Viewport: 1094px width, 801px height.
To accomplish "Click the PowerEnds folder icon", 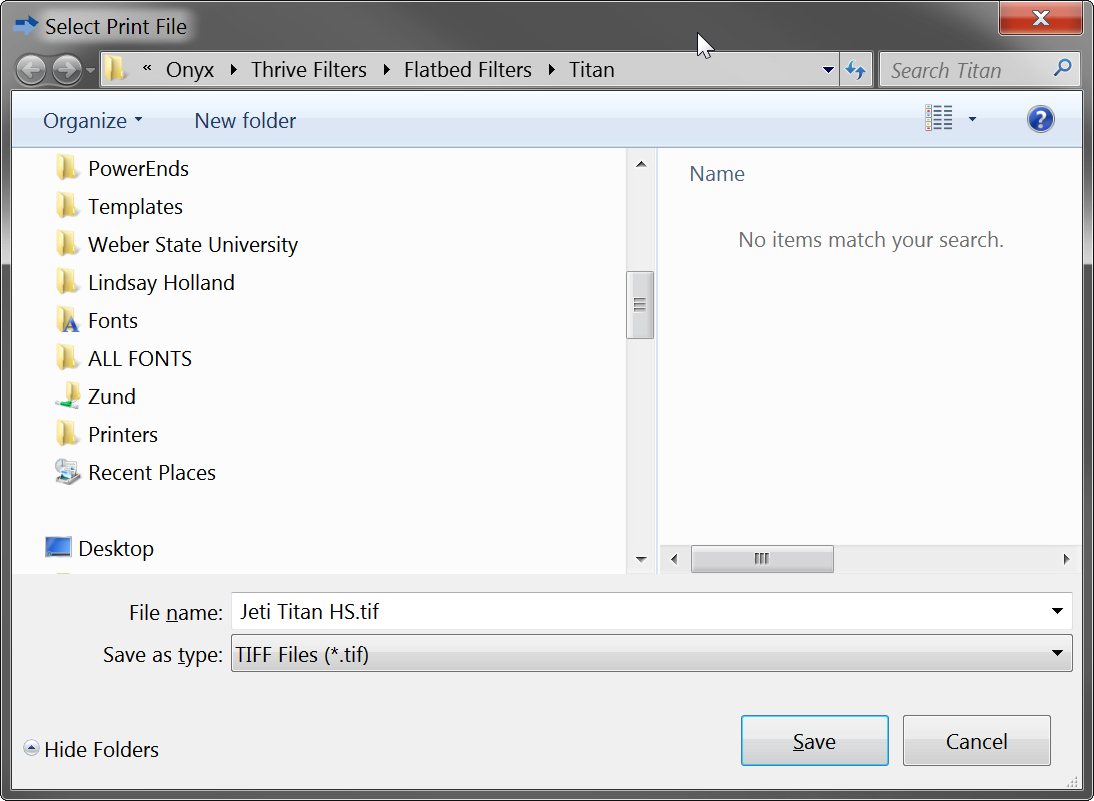I will click(67, 167).
